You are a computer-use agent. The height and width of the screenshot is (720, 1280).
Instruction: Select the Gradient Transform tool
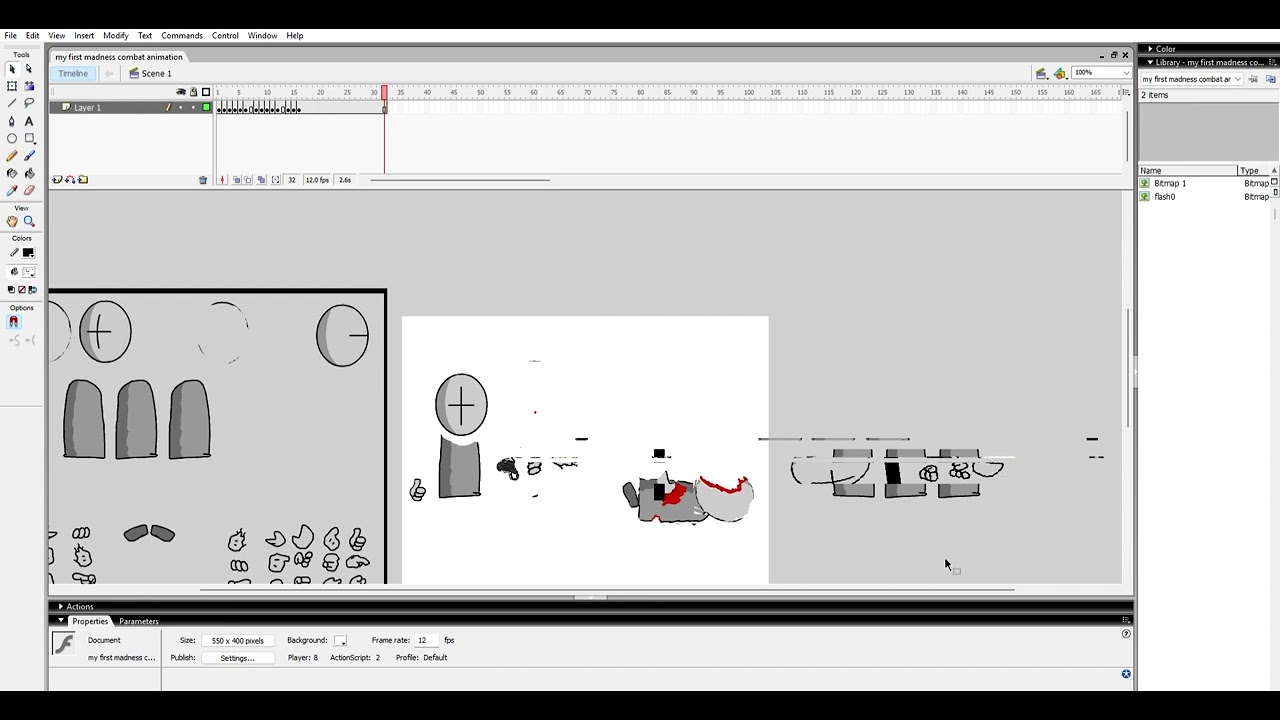coord(29,86)
